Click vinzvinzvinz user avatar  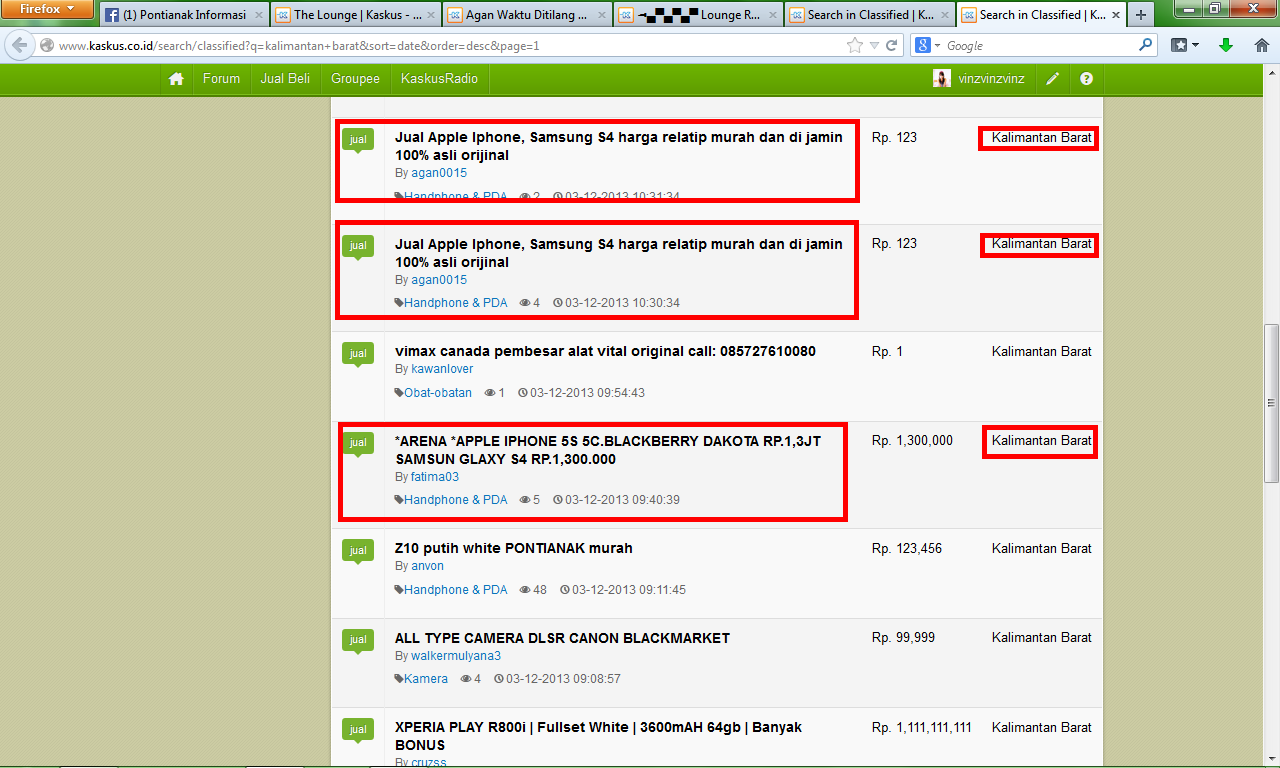[x=942, y=79]
